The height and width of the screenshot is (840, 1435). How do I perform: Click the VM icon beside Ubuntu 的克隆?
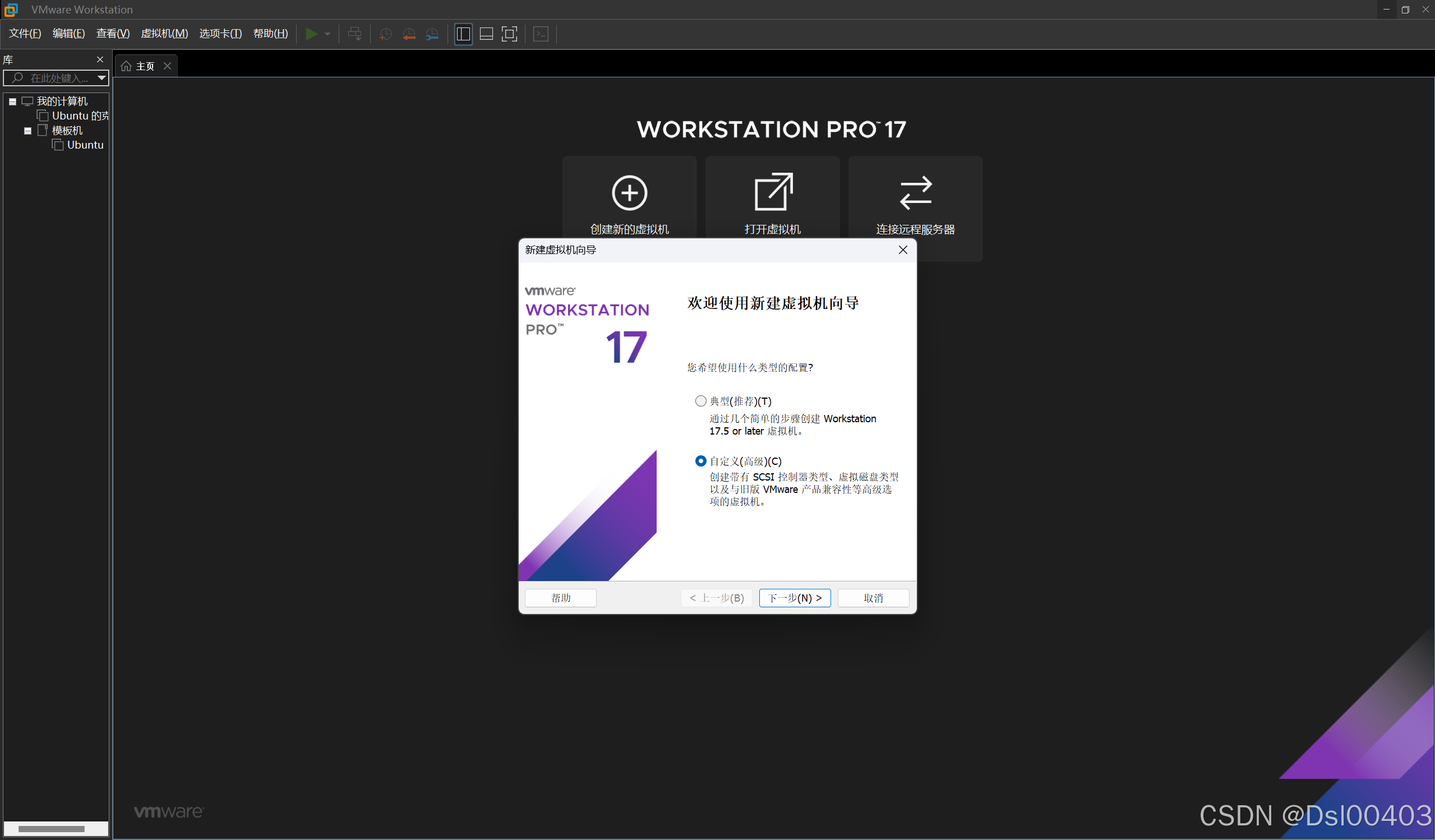(x=43, y=116)
